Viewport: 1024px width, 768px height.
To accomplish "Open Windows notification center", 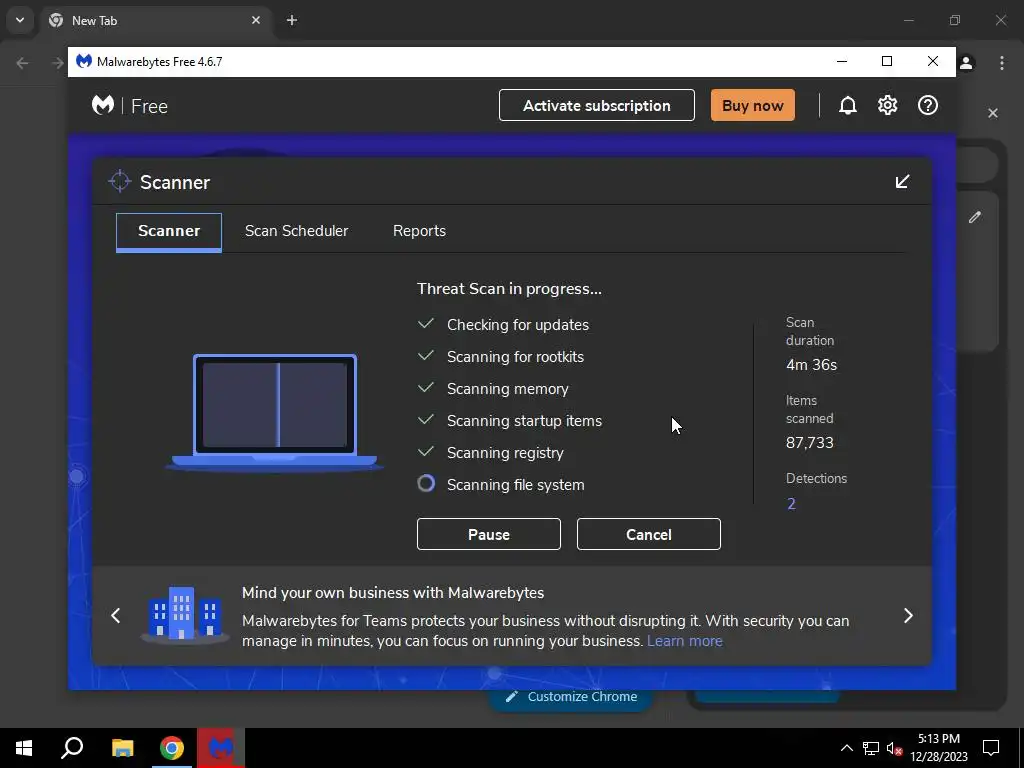I will [991, 748].
